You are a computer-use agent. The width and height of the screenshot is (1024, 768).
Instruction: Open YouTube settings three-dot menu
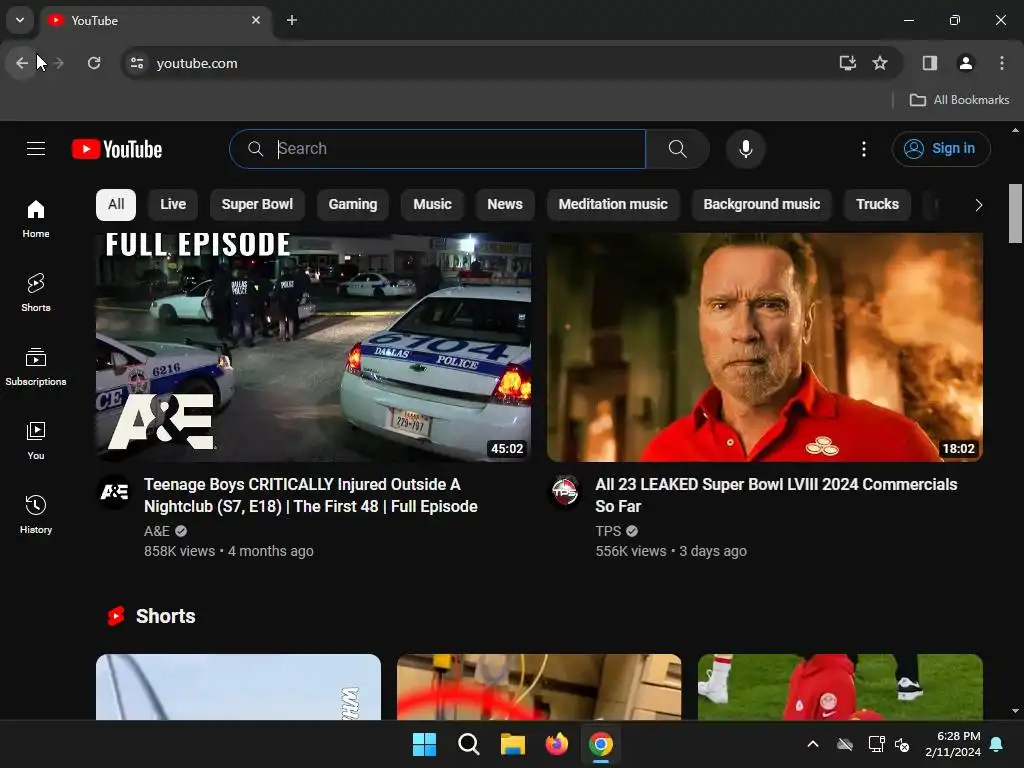tap(863, 149)
